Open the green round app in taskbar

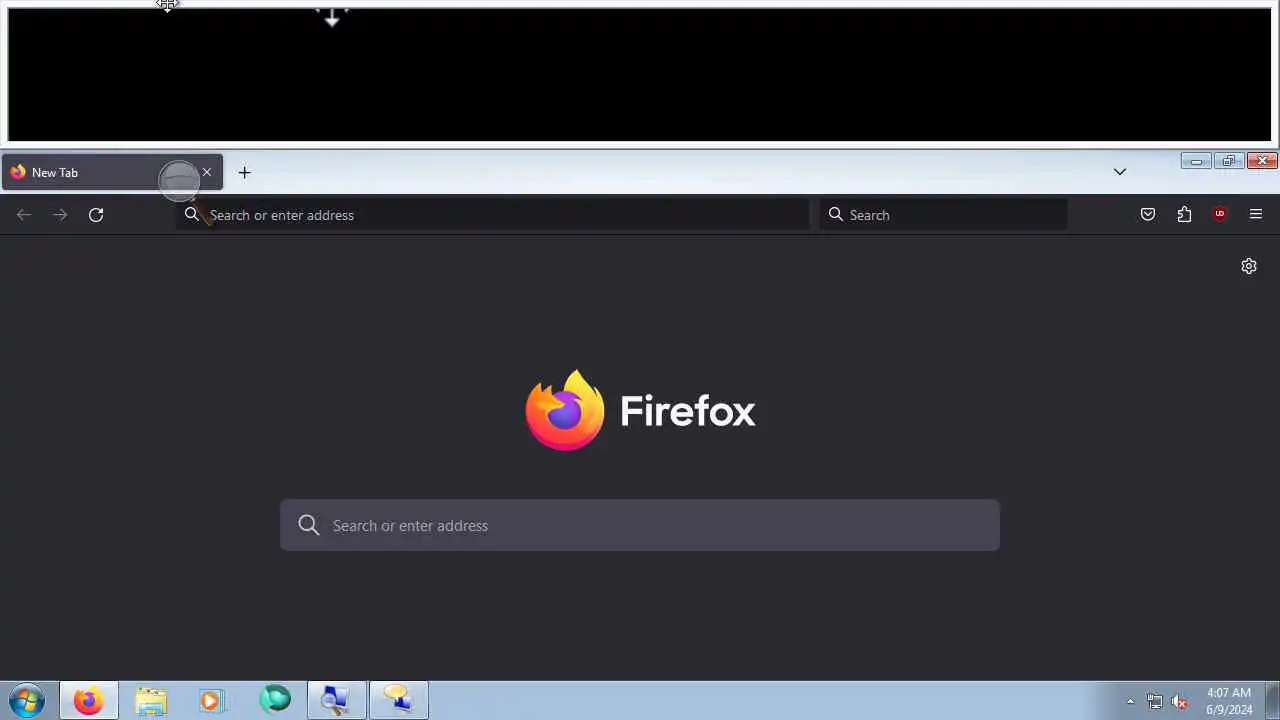pos(275,699)
